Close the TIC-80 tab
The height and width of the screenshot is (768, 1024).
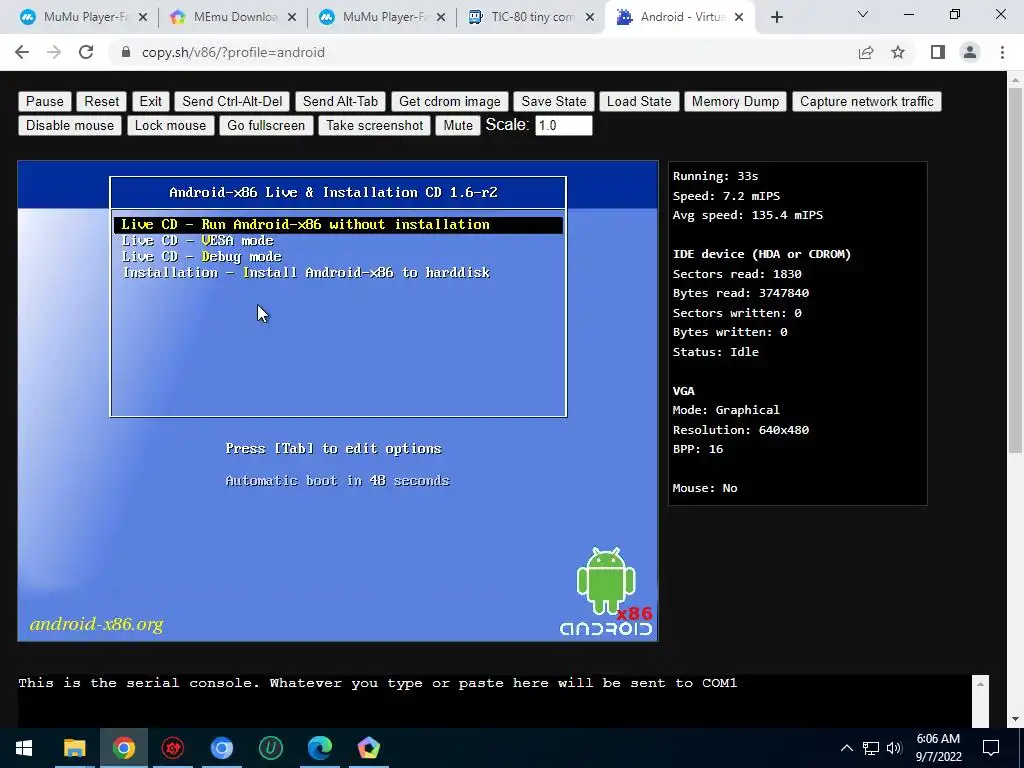click(x=590, y=17)
